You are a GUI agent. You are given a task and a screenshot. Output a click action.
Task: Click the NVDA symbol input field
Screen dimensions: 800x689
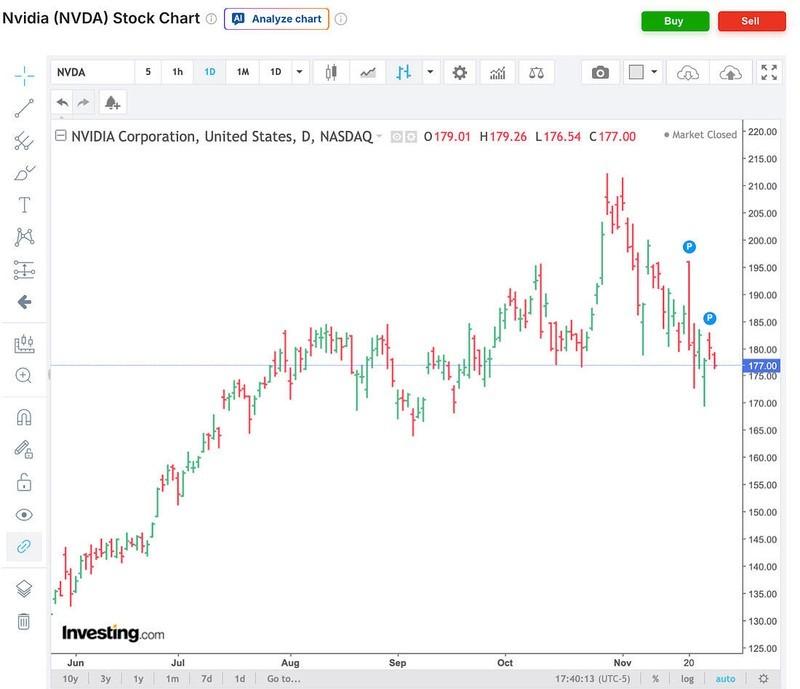click(x=92, y=72)
